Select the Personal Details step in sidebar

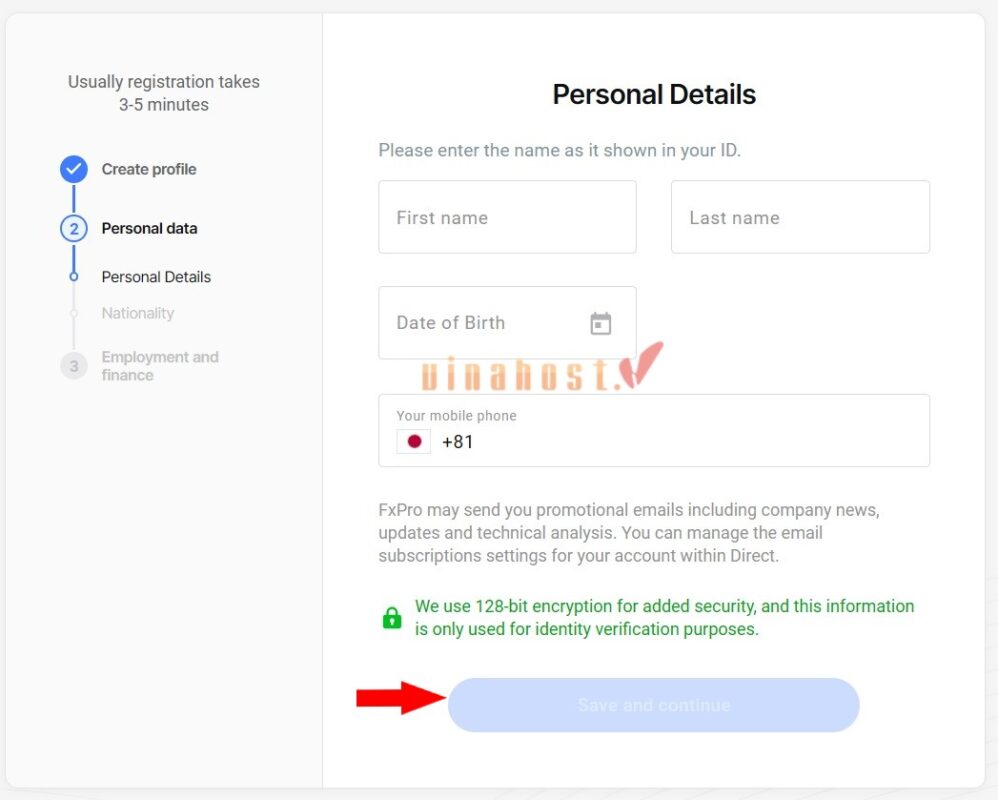[x=156, y=277]
